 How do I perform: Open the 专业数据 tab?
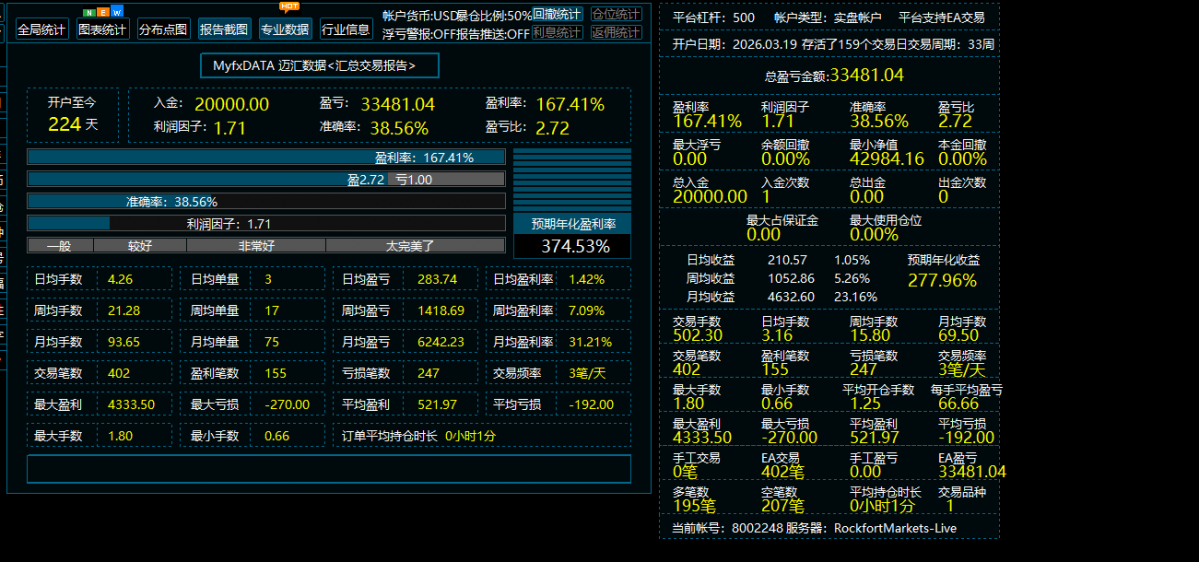(285, 30)
